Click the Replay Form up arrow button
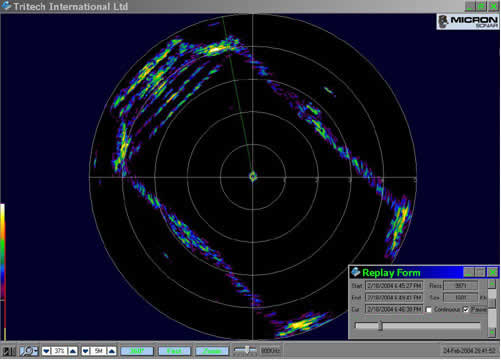501x360 pixels. [492, 284]
